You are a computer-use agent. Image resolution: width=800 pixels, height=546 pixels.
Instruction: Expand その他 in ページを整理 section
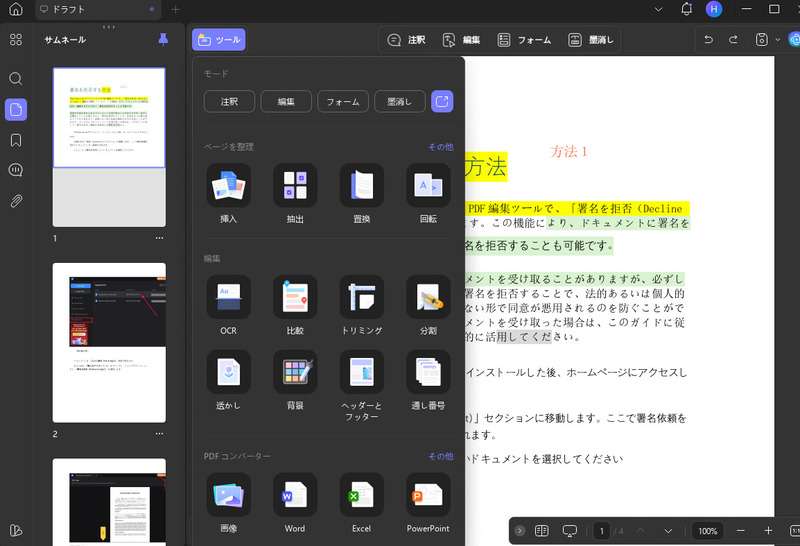point(440,146)
